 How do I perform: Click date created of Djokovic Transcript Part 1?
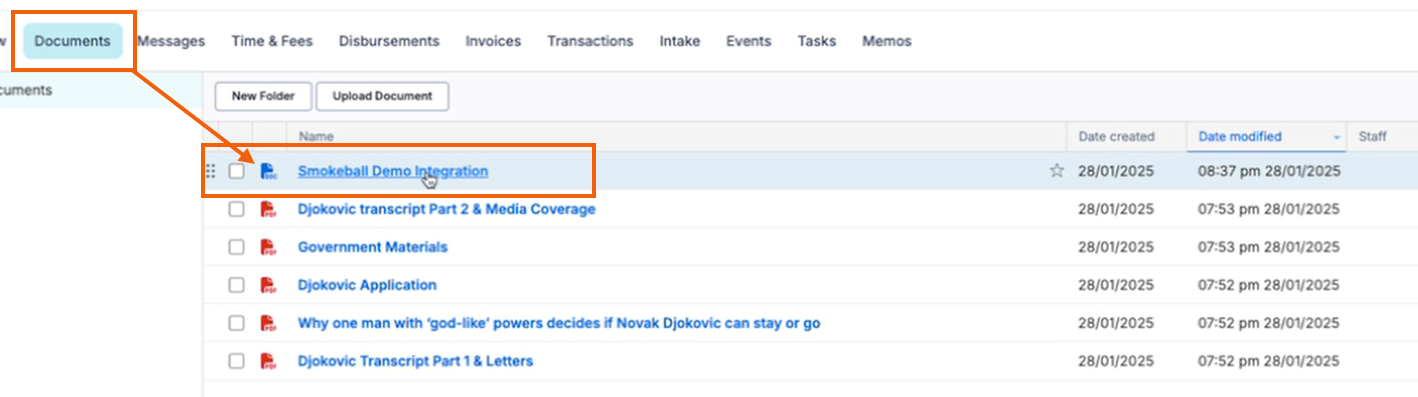pos(1116,361)
